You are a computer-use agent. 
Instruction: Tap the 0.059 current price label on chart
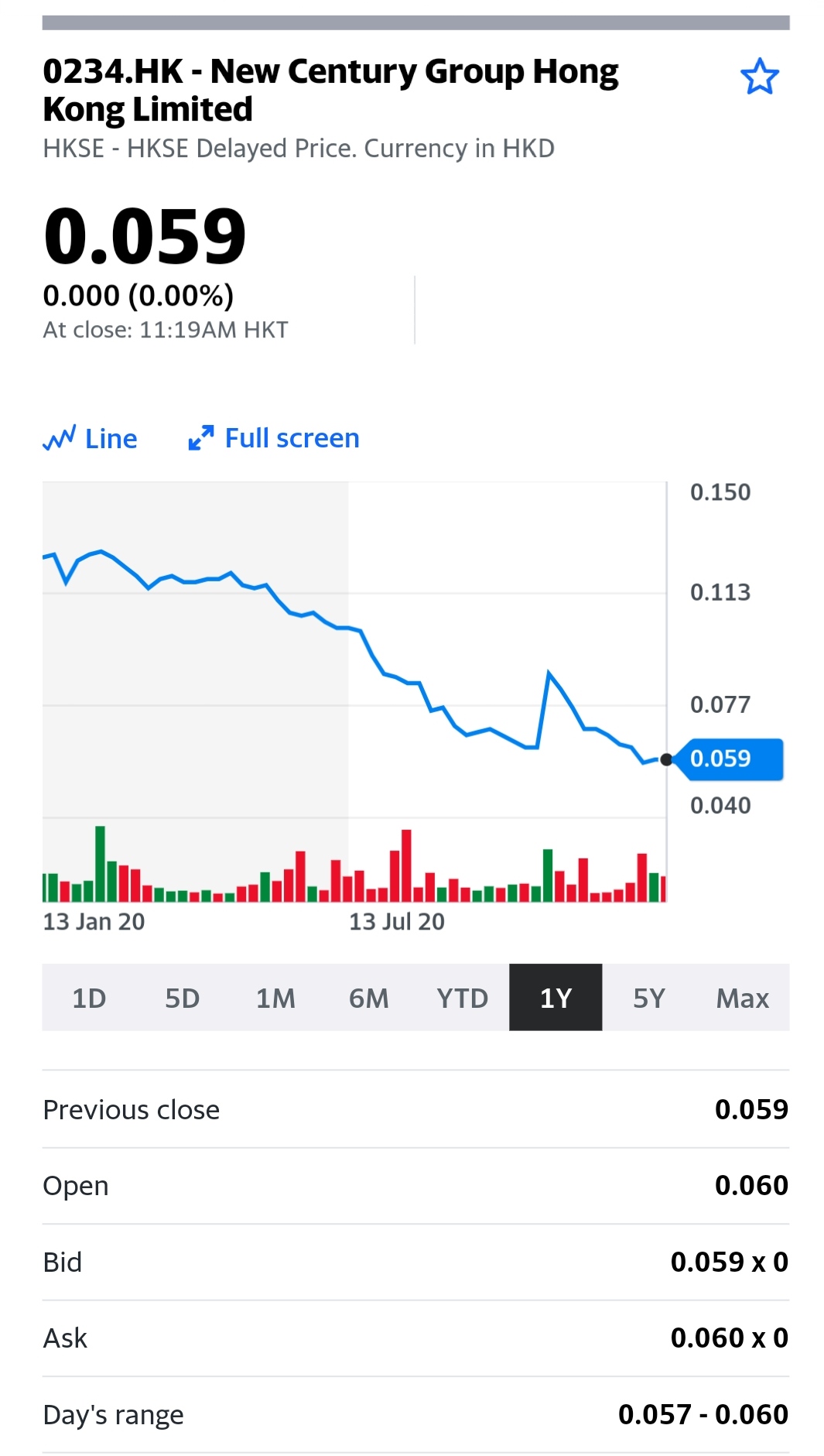[727, 759]
